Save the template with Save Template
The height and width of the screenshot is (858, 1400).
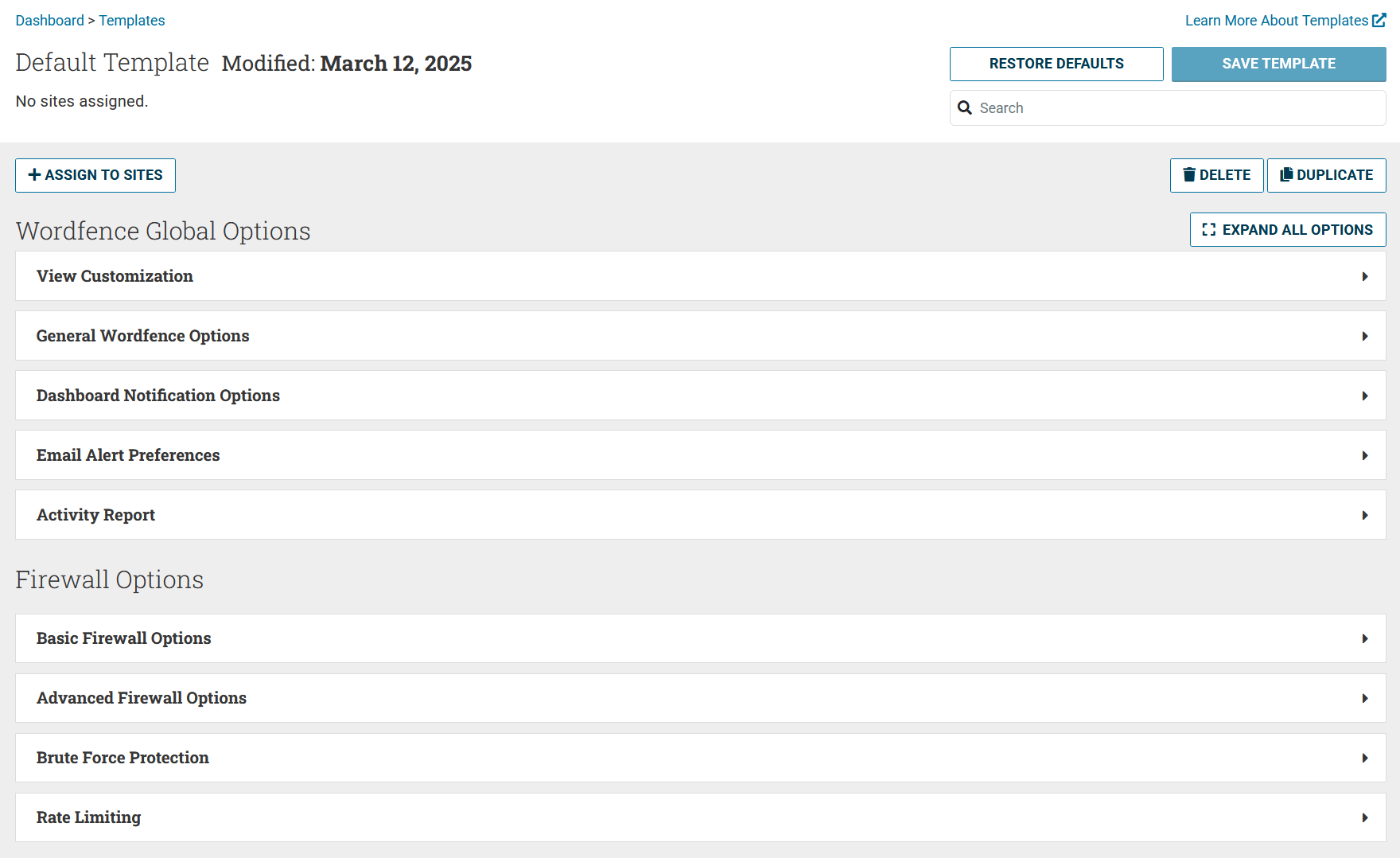point(1279,64)
